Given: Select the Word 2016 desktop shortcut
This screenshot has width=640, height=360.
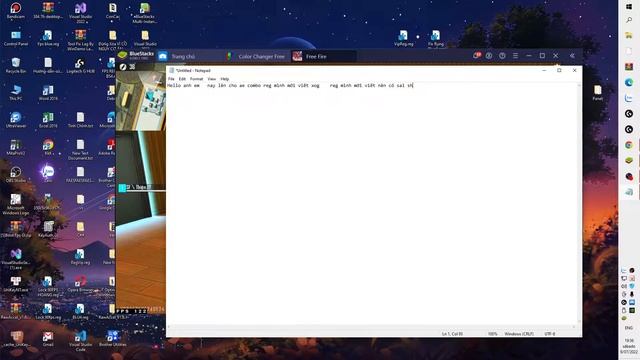Looking at the screenshot, I should pos(48,93).
